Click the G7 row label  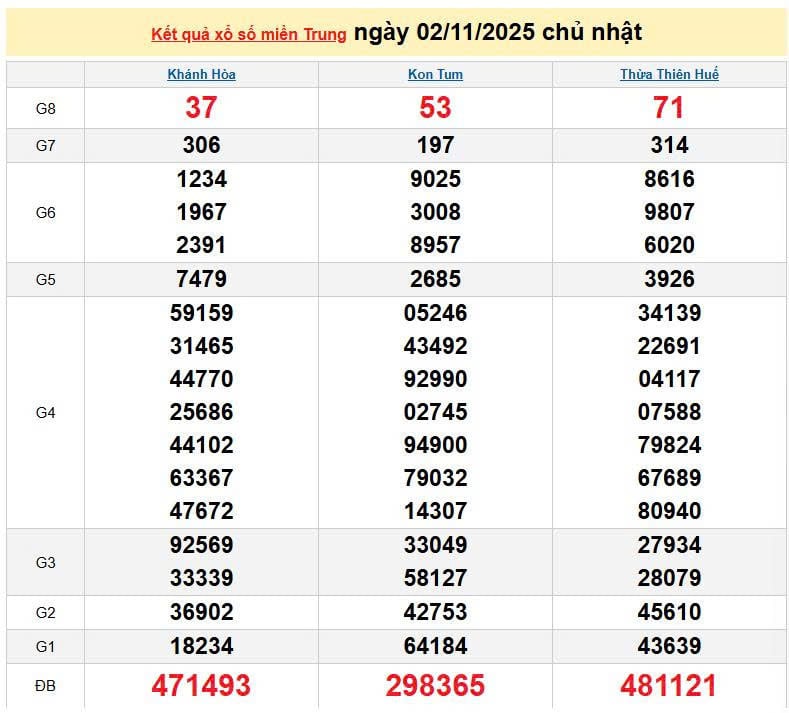[45, 146]
